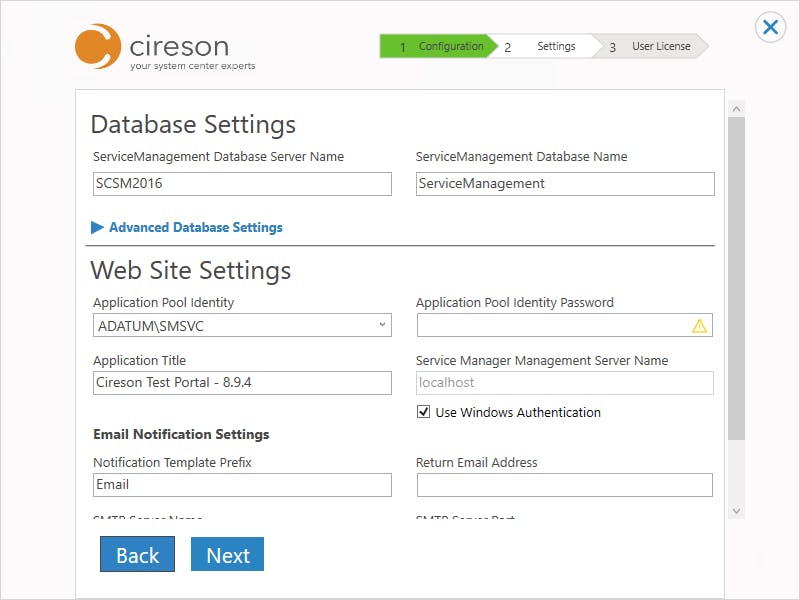Click the Notification Template Prefix field
This screenshot has width=800, height=600.
pos(242,485)
